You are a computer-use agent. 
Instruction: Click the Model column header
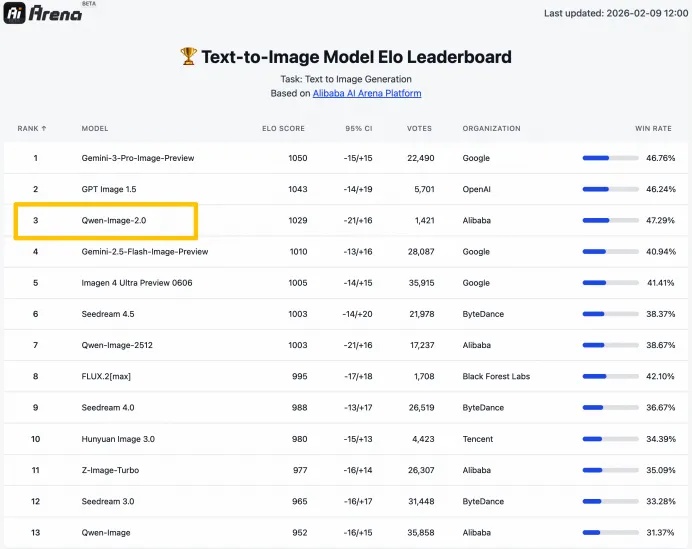pos(95,128)
